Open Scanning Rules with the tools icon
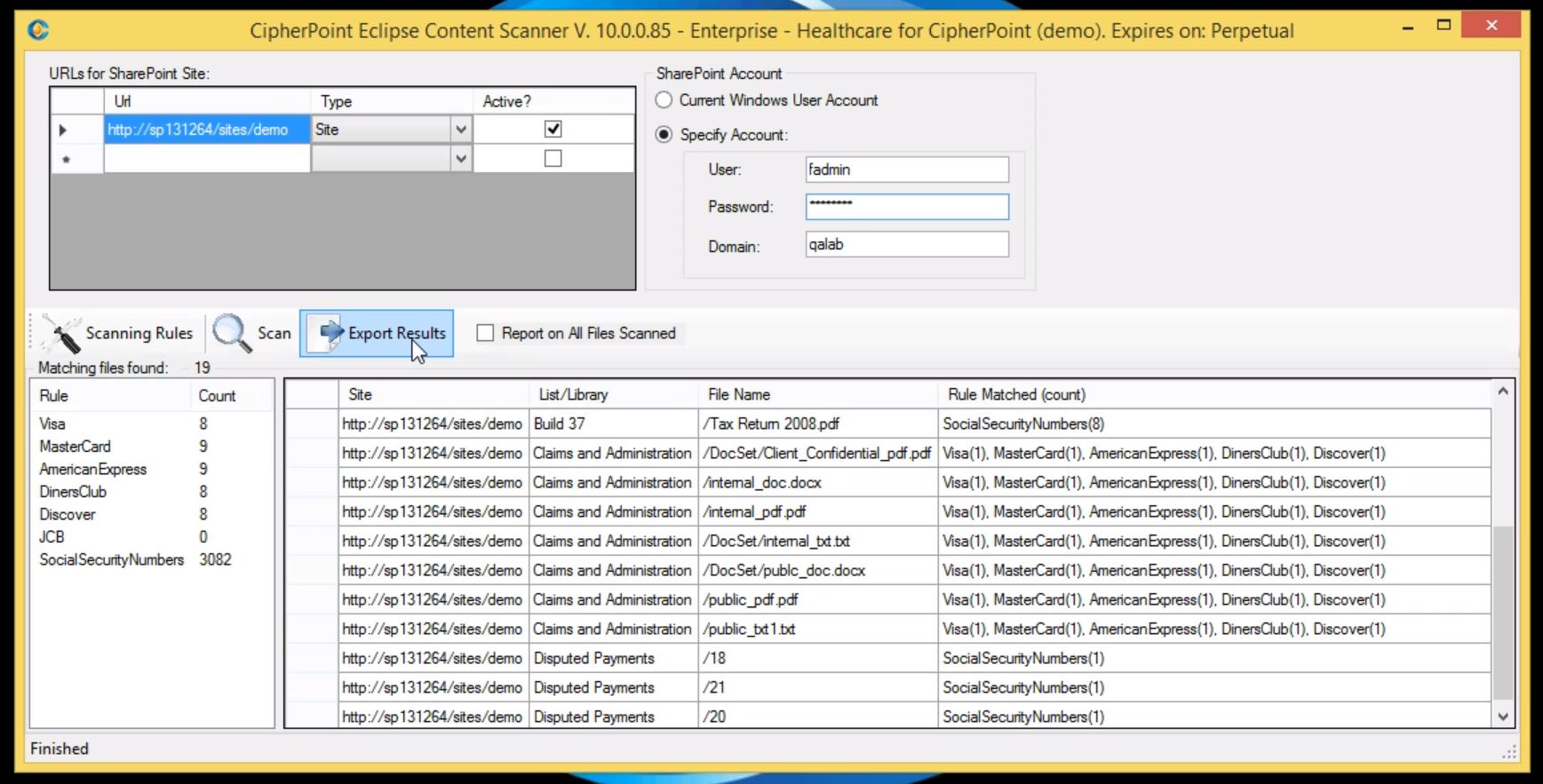This screenshot has width=1543, height=784. (x=61, y=334)
